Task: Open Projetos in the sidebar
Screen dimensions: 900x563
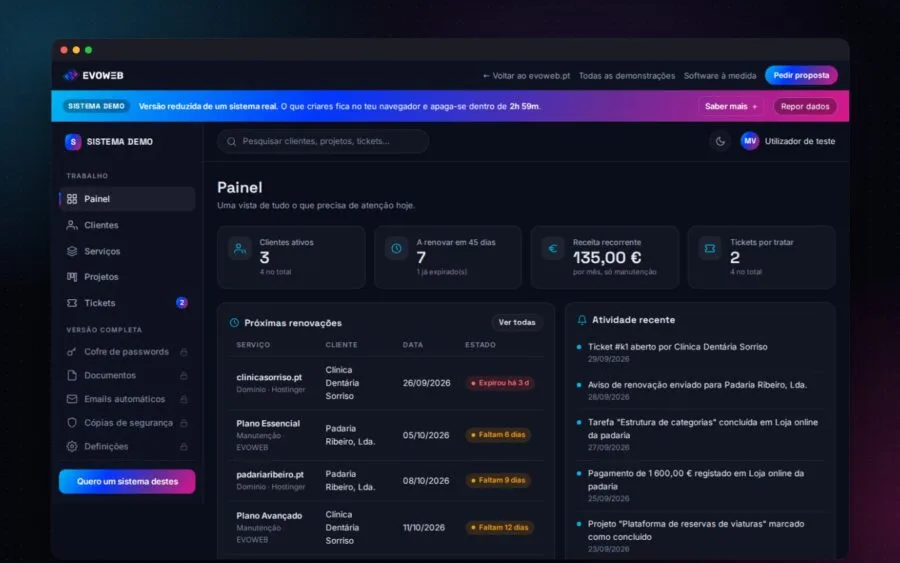Action: click(x=127, y=277)
